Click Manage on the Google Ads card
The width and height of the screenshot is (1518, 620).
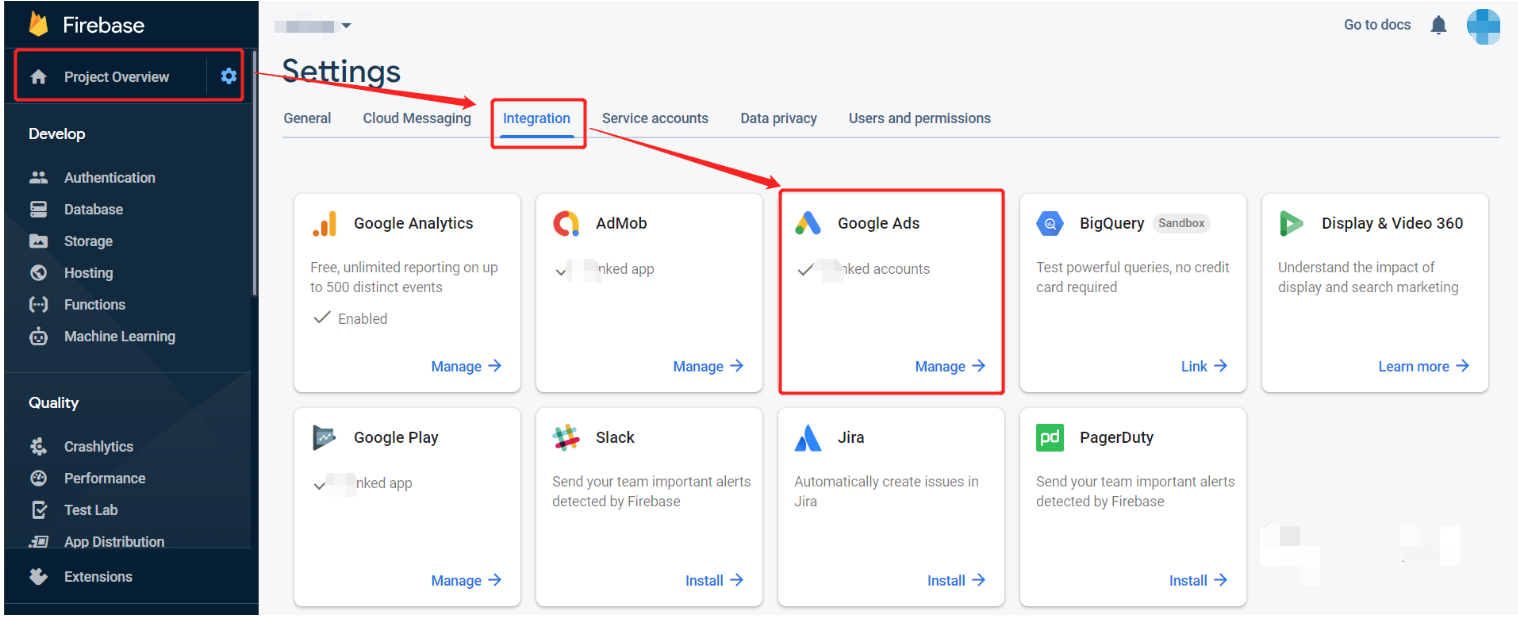[950, 366]
